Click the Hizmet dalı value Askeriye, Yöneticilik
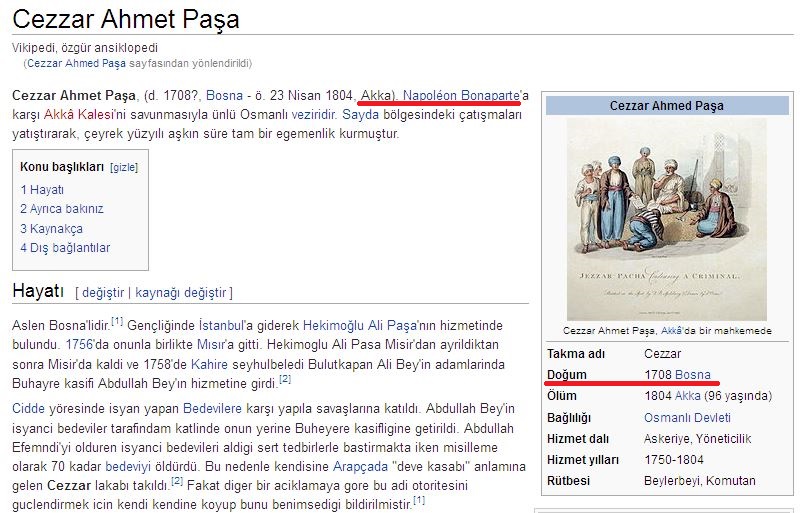Image resolution: width=809 pixels, height=513 pixels. click(x=698, y=439)
